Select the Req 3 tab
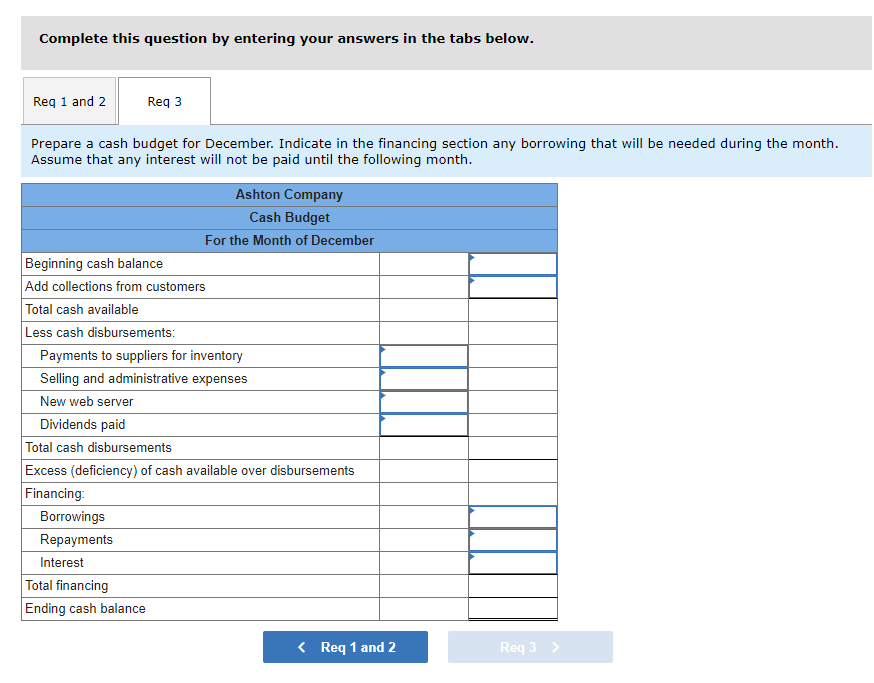The image size is (874, 683). tap(164, 101)
